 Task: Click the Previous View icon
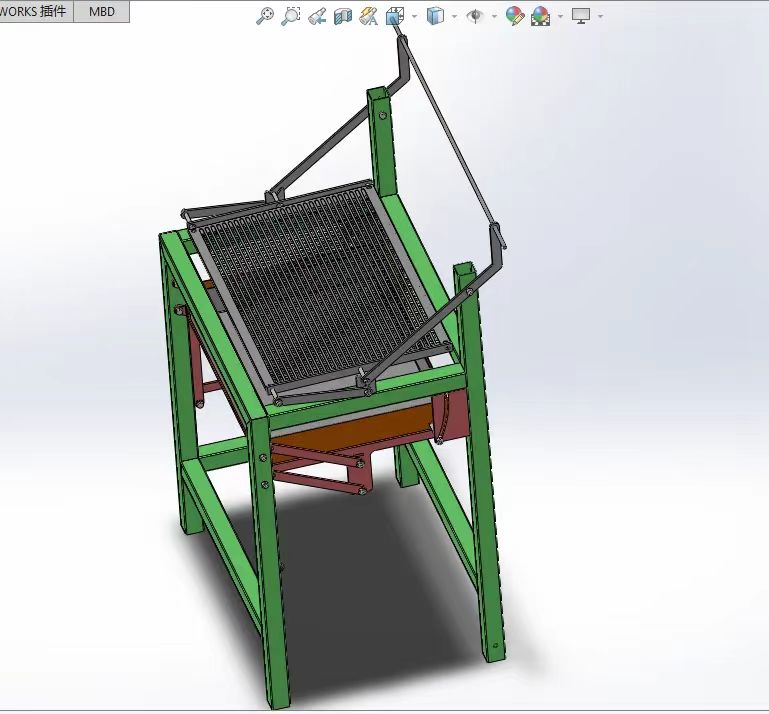pyautogui.click(x=317, y=16)
